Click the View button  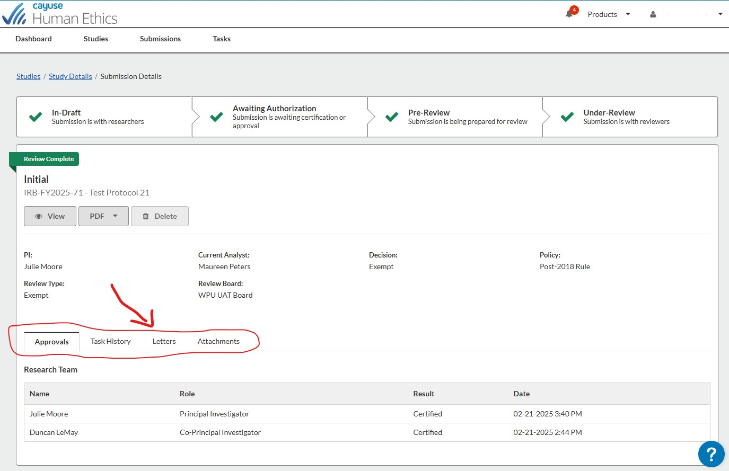pyautogui.click(x=50, y=216)
